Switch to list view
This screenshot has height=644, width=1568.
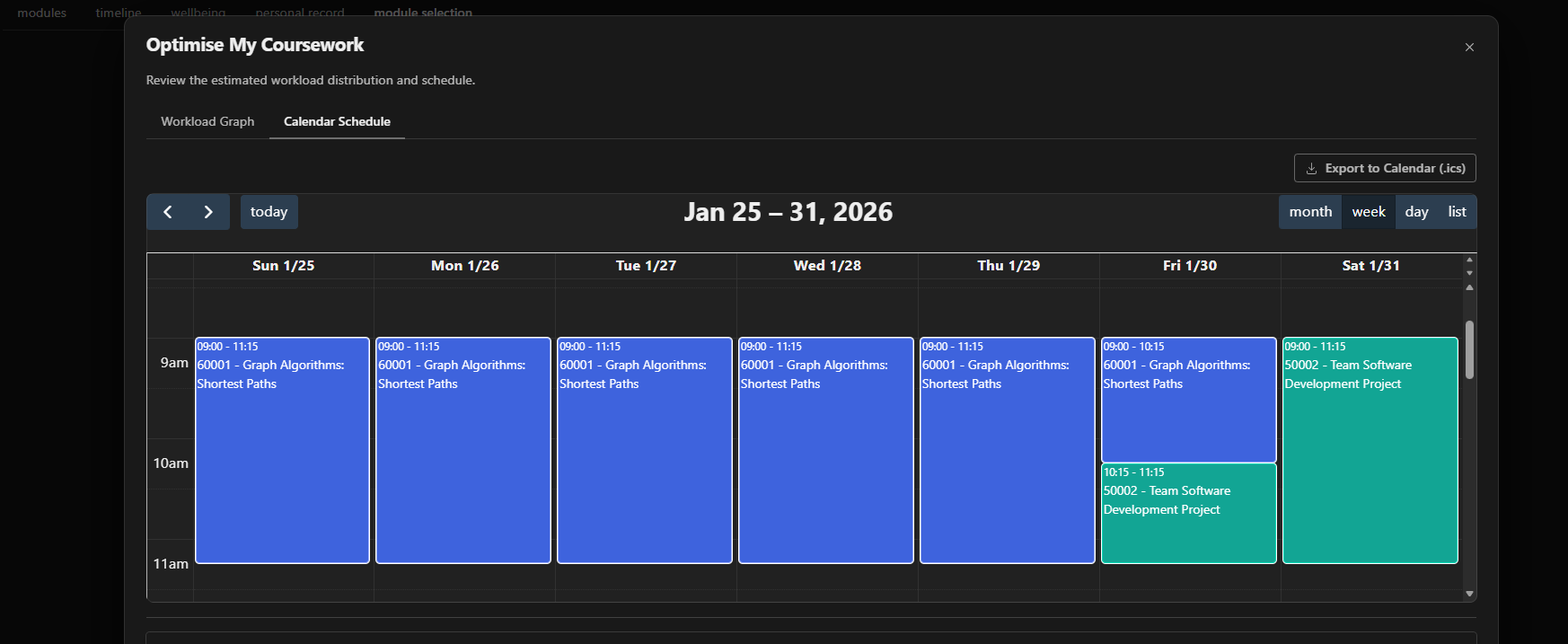point(1455,212)
